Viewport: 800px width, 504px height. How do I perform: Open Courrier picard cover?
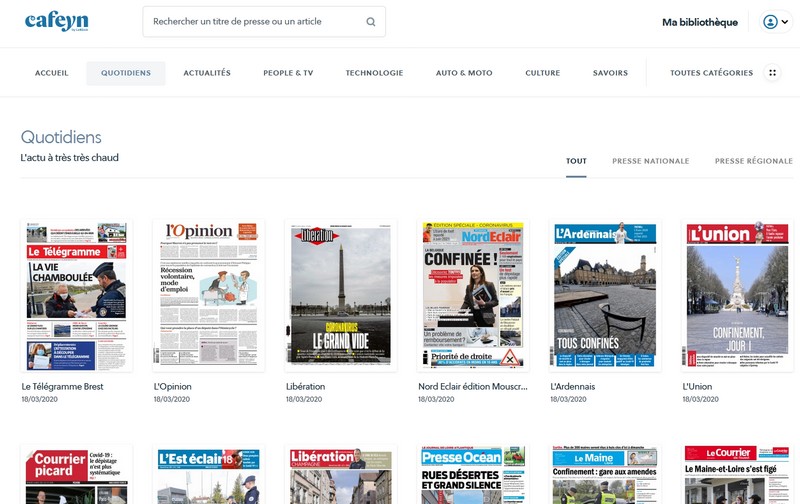(x=77, y=474)
